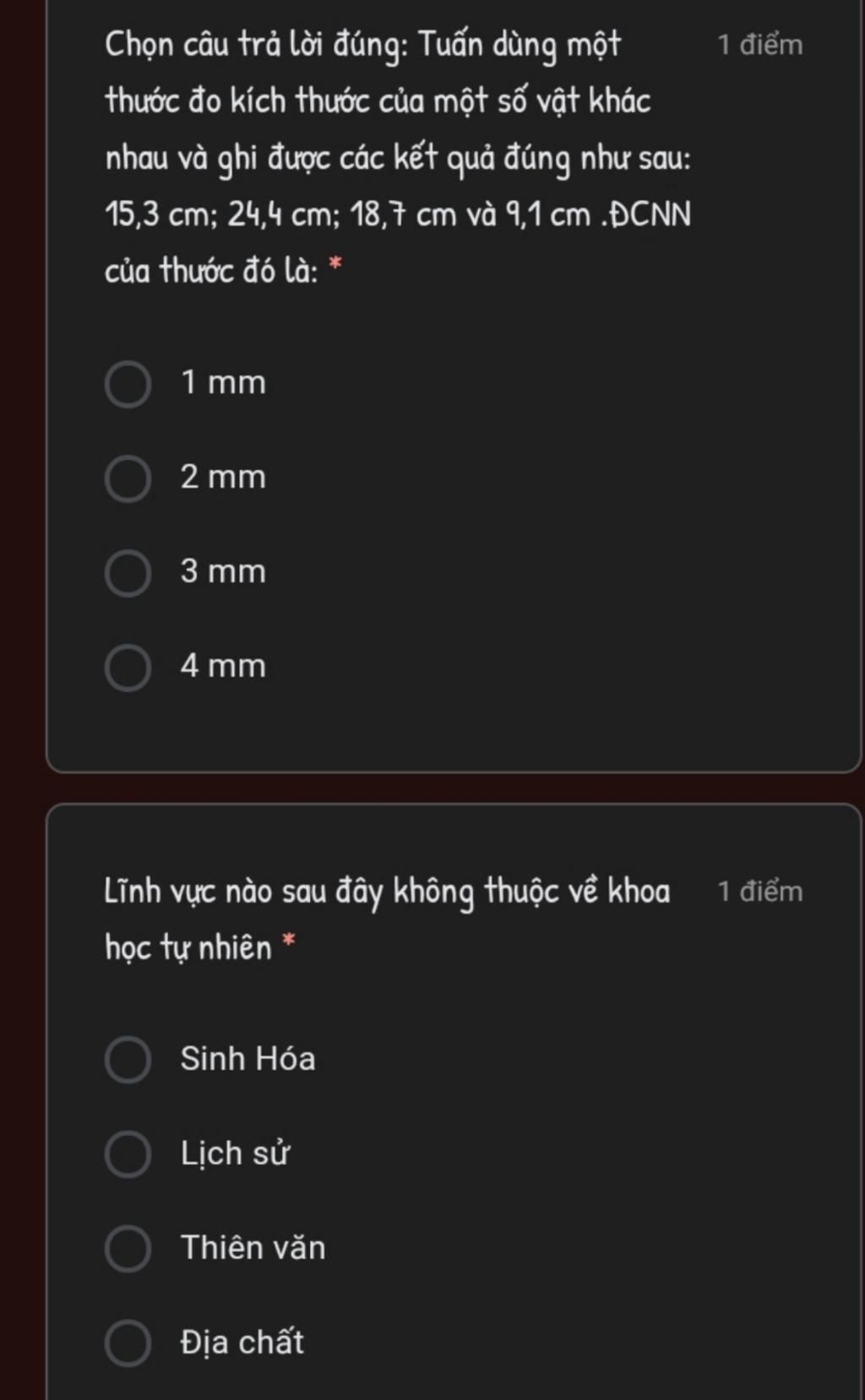Click the '1 điểm' label of second question
Image resolution: width=865 pixels, height=1400 pixels.
(760, 892)
